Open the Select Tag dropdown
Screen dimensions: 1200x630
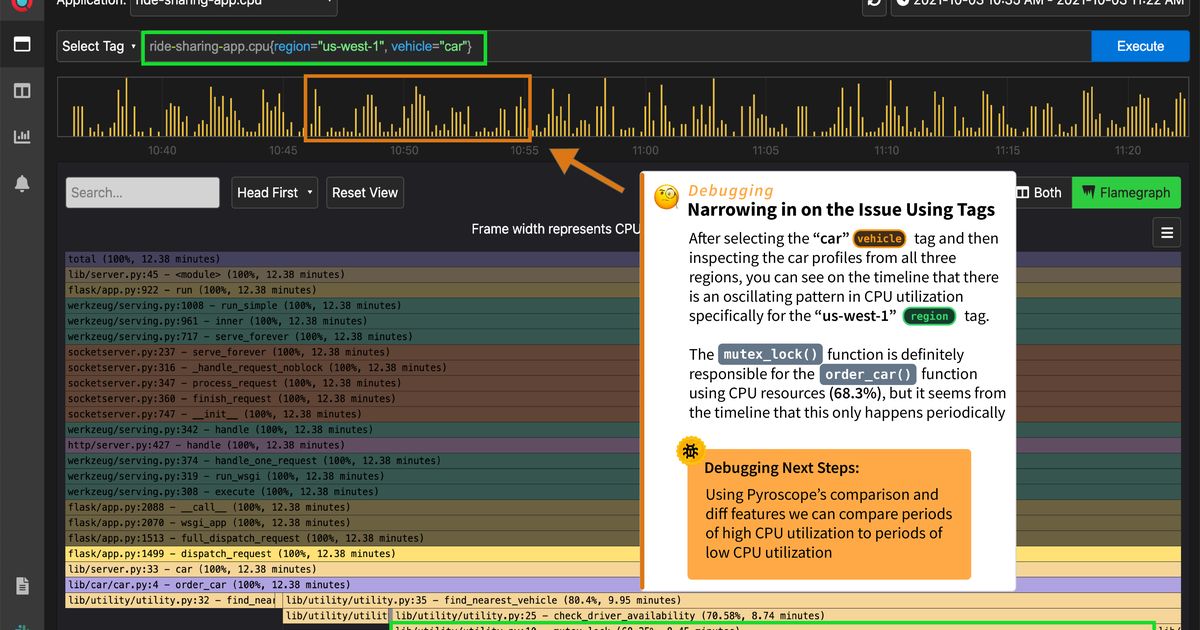tap(98, 46)
